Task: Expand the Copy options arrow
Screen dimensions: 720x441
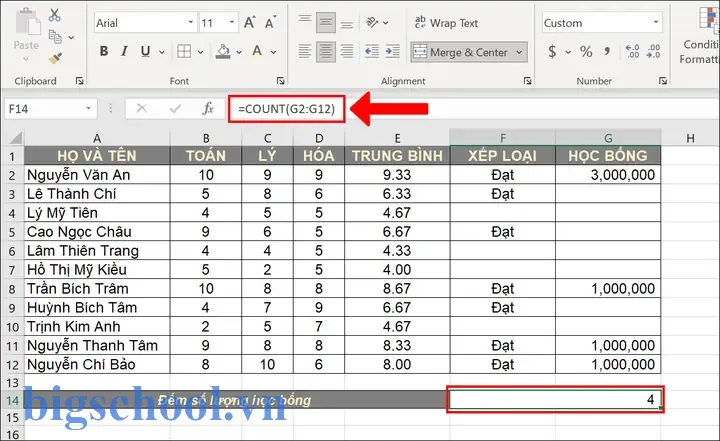Action: pos(71,37)
